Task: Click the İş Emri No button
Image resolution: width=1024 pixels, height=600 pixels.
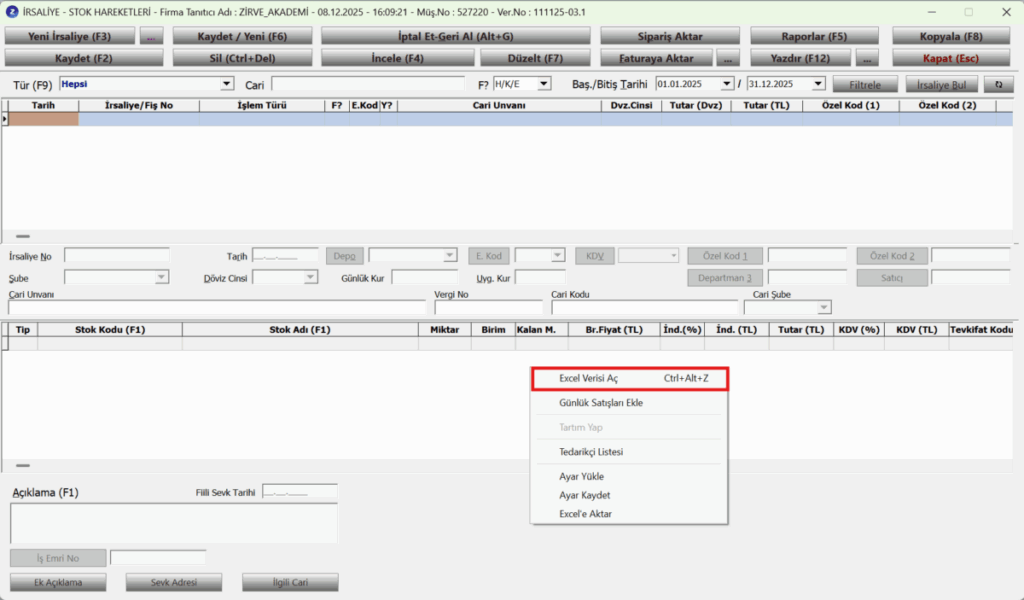Action: point(58,558)
